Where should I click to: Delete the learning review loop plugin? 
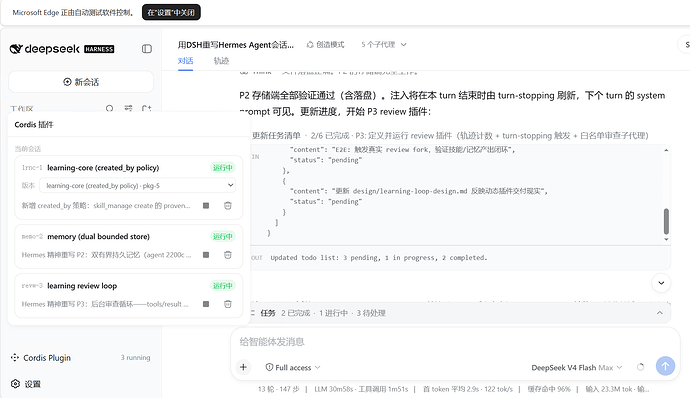point(228,304)
